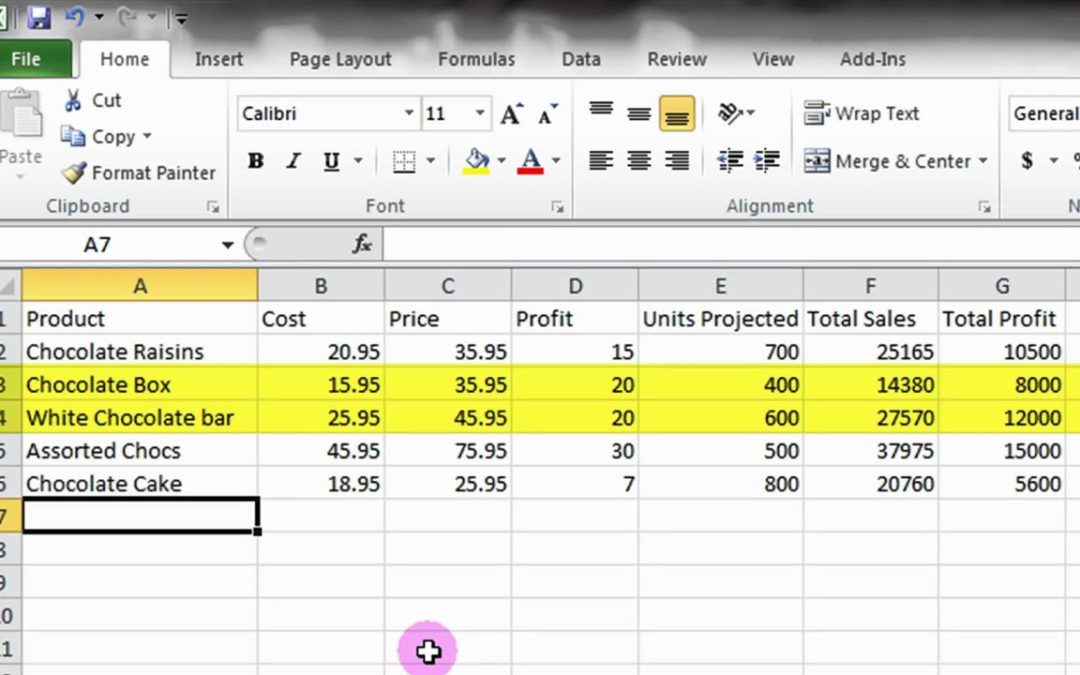
Task: Click the Select All corner button
Action: click(10, 285)
